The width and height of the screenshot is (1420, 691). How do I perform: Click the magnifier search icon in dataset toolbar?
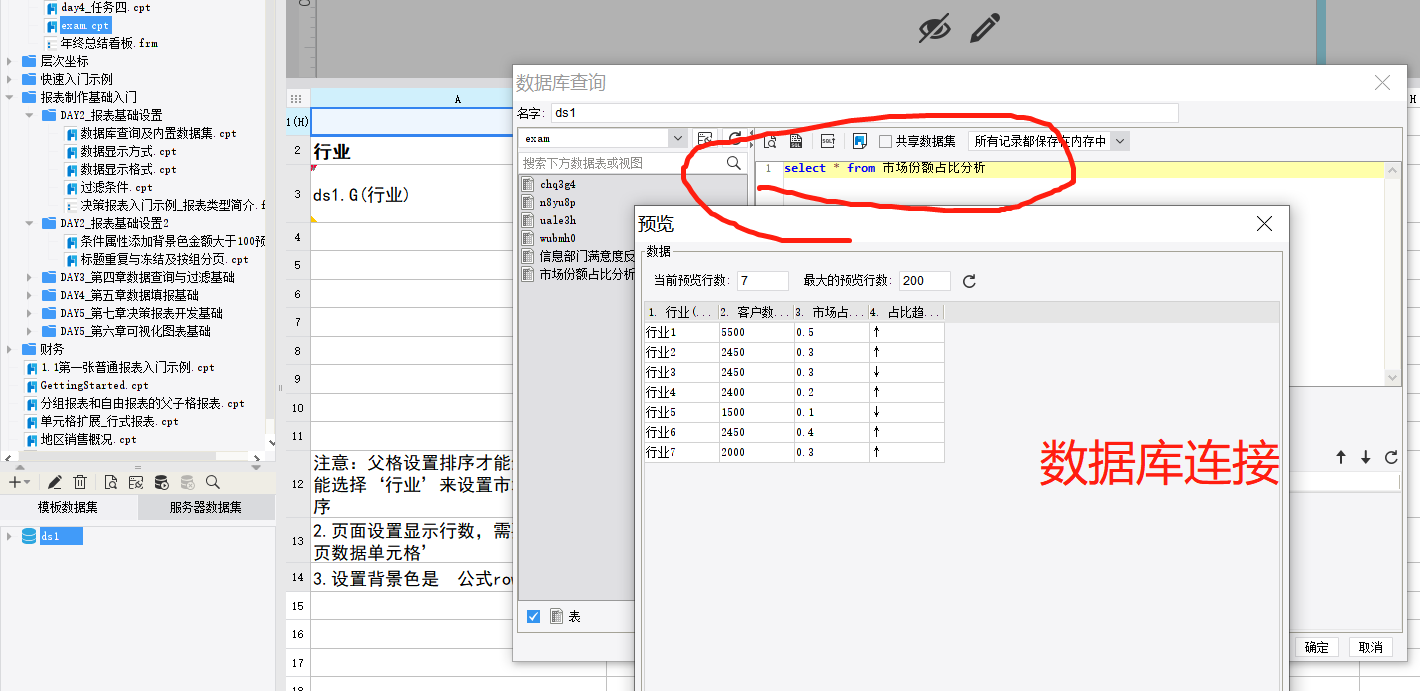point(212,483)
